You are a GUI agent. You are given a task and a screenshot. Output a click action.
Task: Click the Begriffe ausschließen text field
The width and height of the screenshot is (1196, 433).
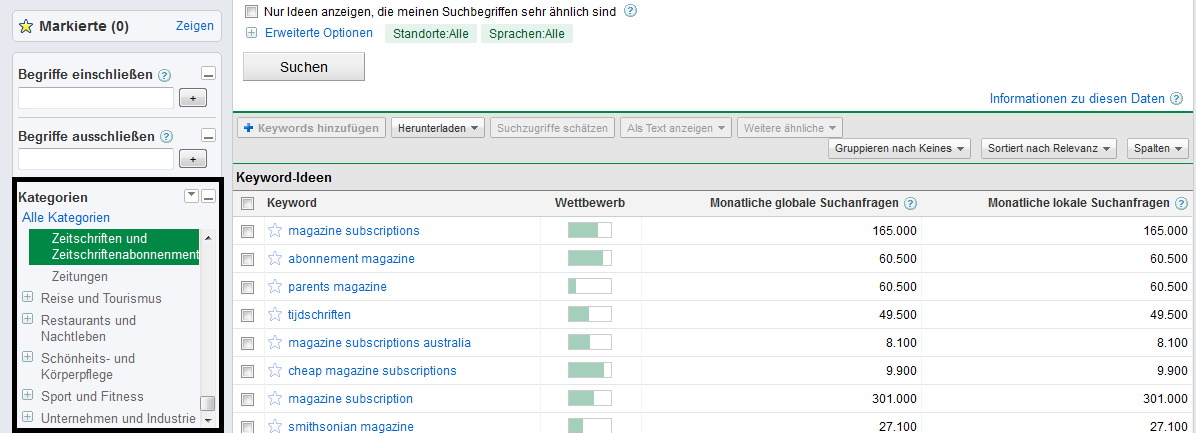(96, 159)
